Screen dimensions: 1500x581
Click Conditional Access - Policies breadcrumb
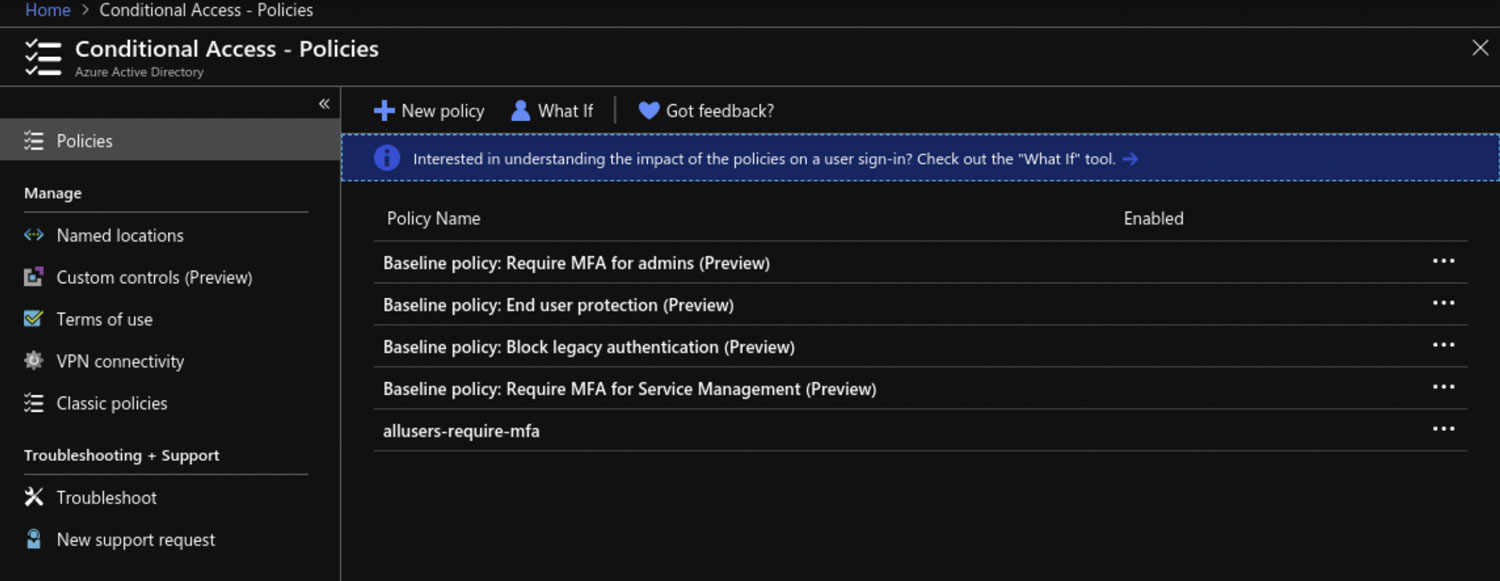pos(206,10)
